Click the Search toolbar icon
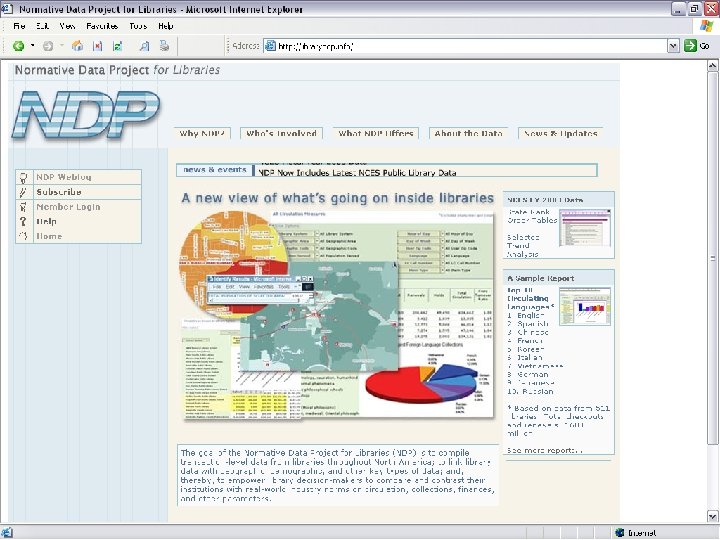This screenshot has height=540, width=720. point(145,46)
